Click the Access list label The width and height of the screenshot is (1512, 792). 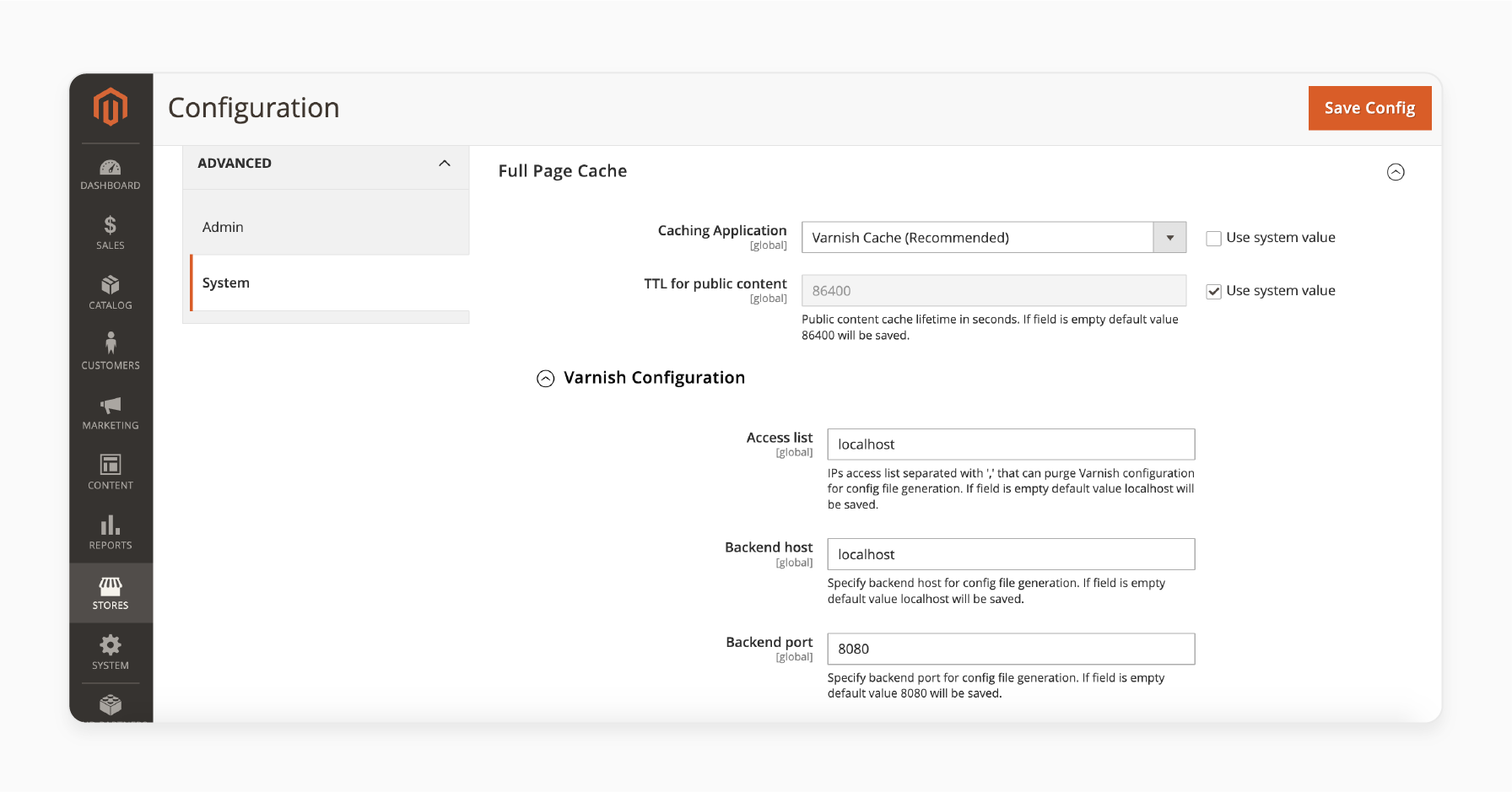(x=780, y=438)
